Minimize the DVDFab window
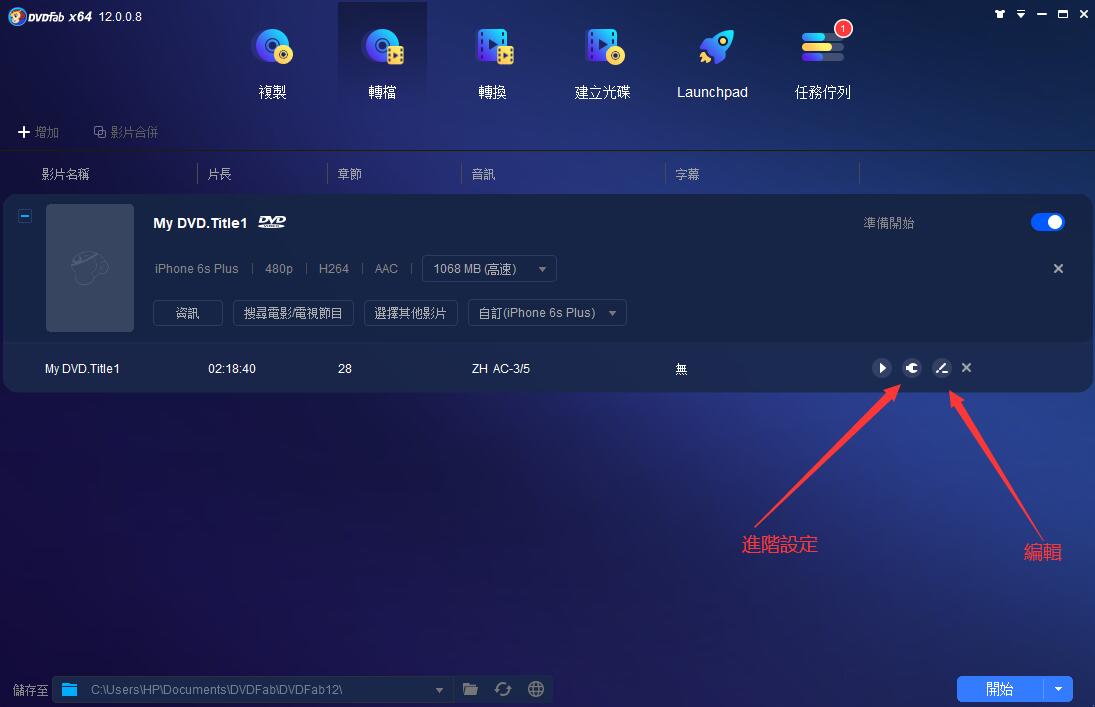The width and height of the screenshot is (1095, 707). [1042, 14]
